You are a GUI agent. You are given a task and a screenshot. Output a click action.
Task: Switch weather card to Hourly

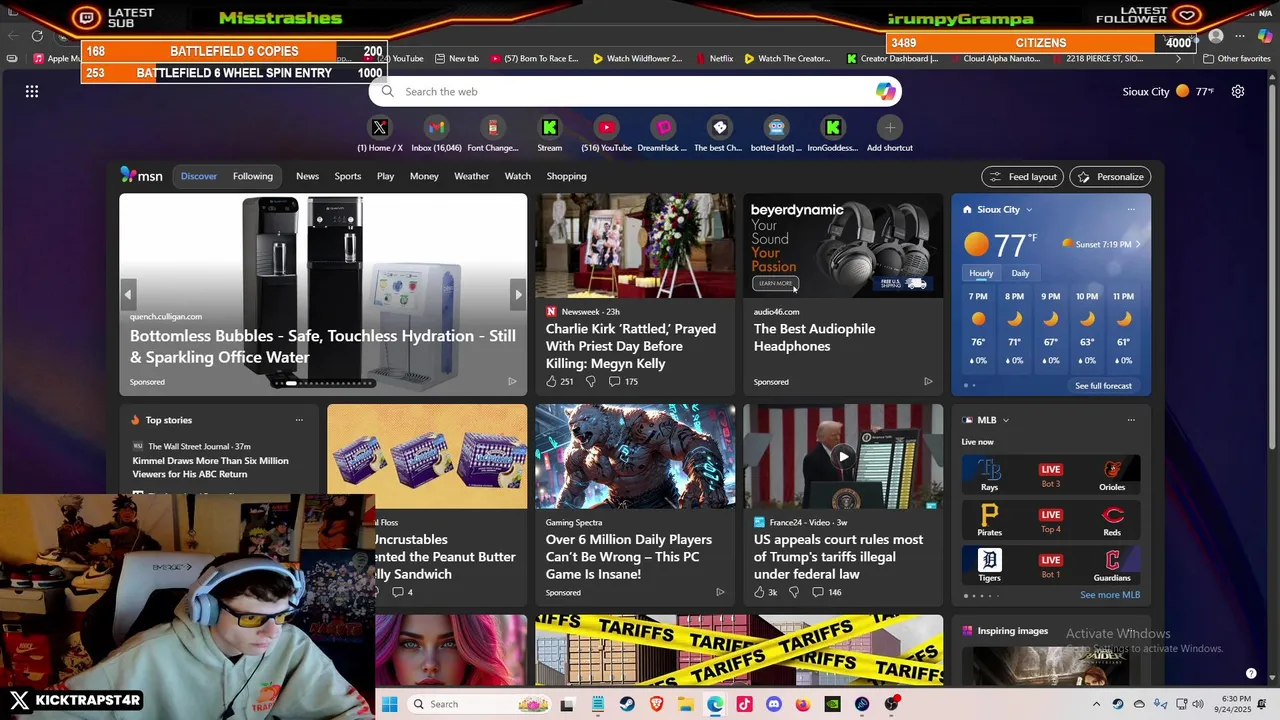pos(981,273)
